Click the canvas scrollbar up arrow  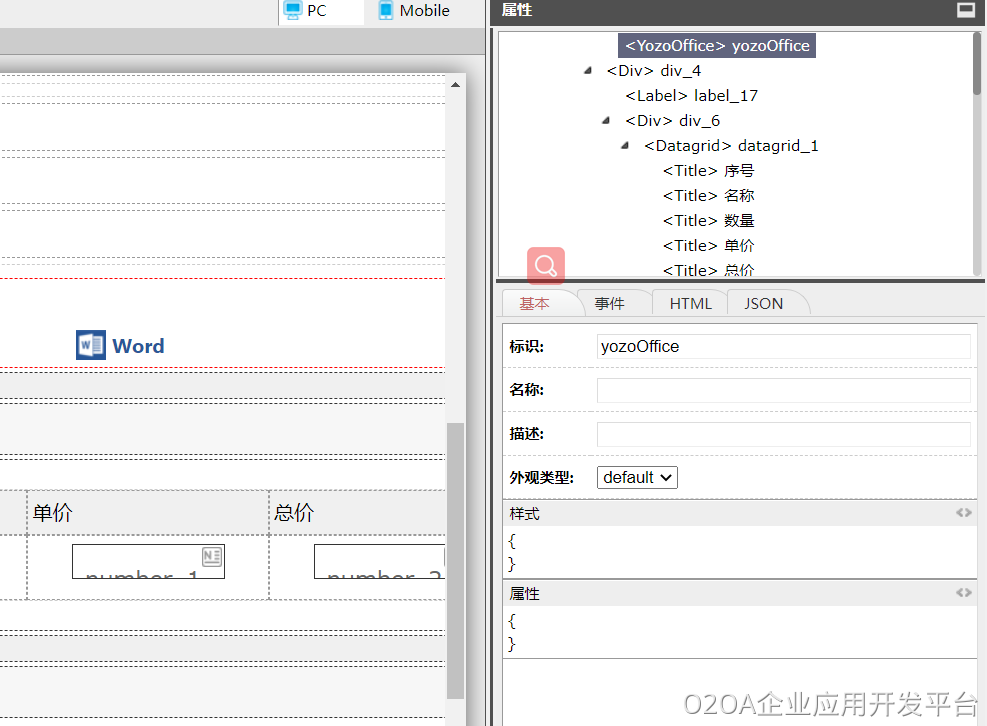[455, 85]
